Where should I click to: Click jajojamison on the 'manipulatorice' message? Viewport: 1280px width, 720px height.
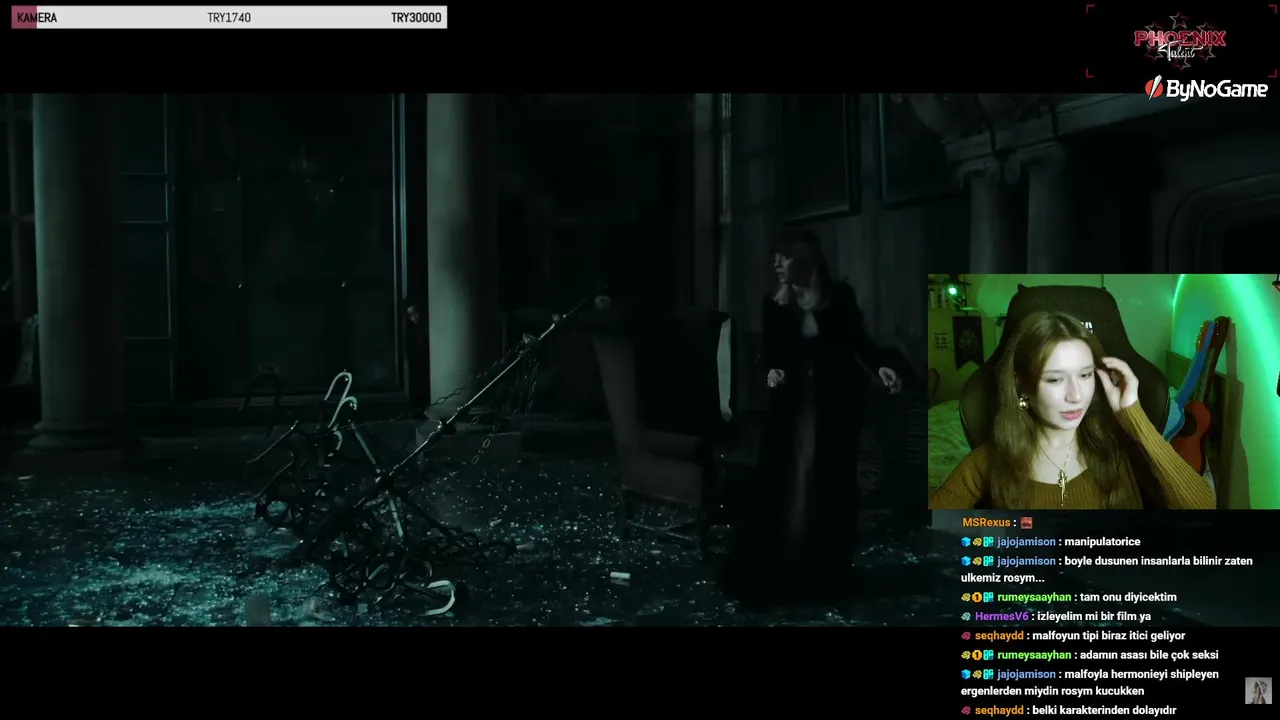pos(1026,542)
